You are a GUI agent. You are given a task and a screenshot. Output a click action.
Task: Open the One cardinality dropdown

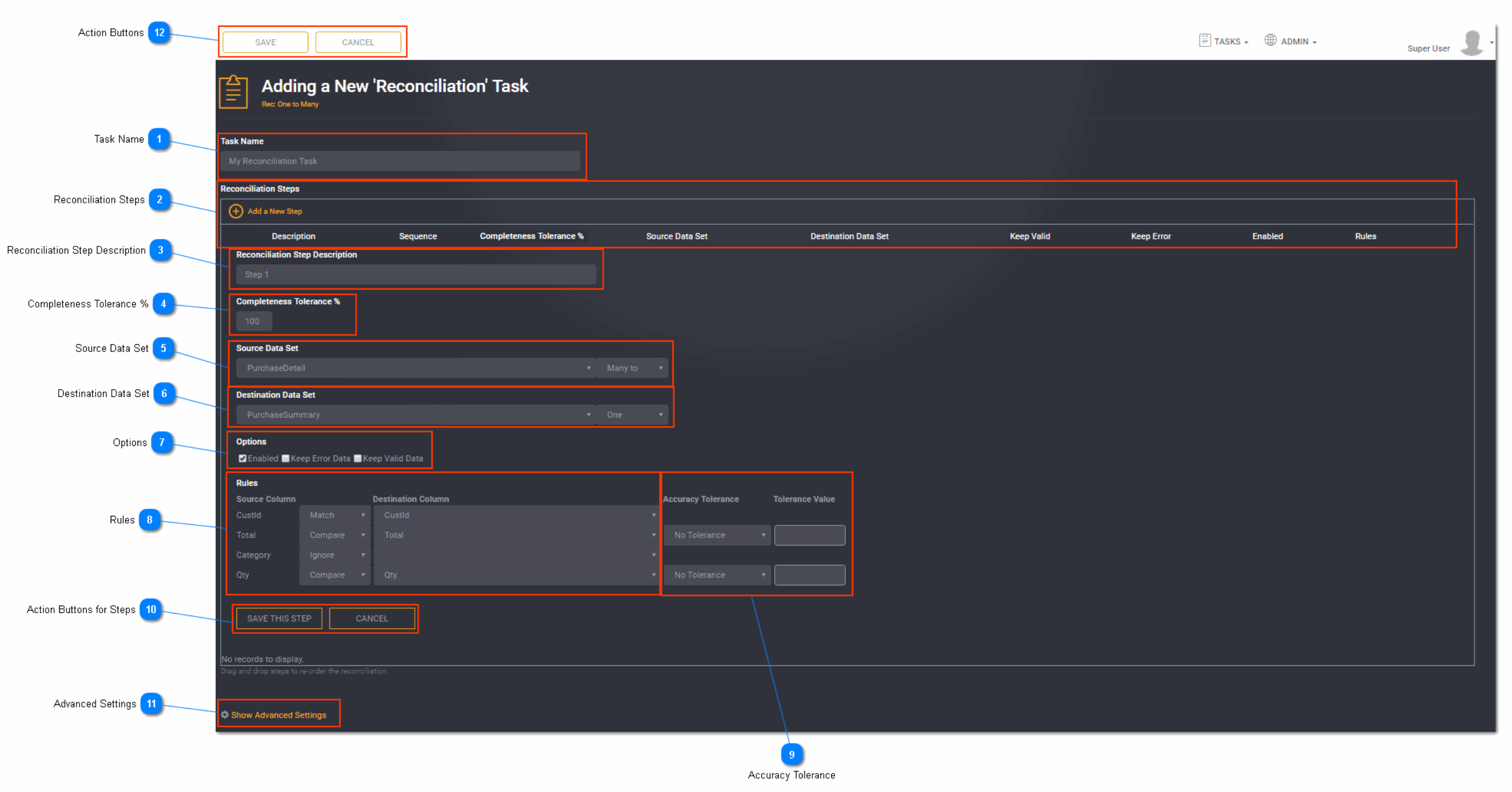tap(633, 415)
